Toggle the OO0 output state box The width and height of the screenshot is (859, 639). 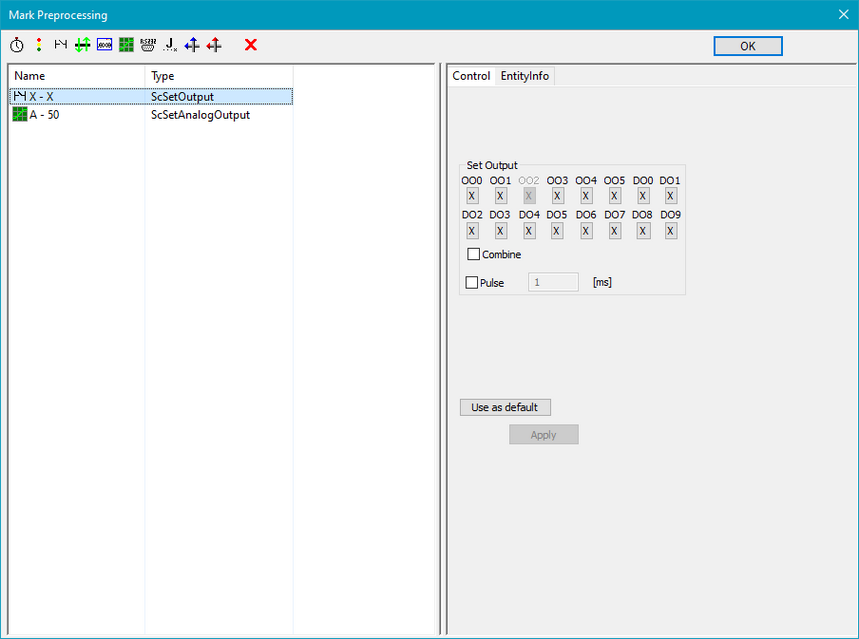tap(472, 196)
